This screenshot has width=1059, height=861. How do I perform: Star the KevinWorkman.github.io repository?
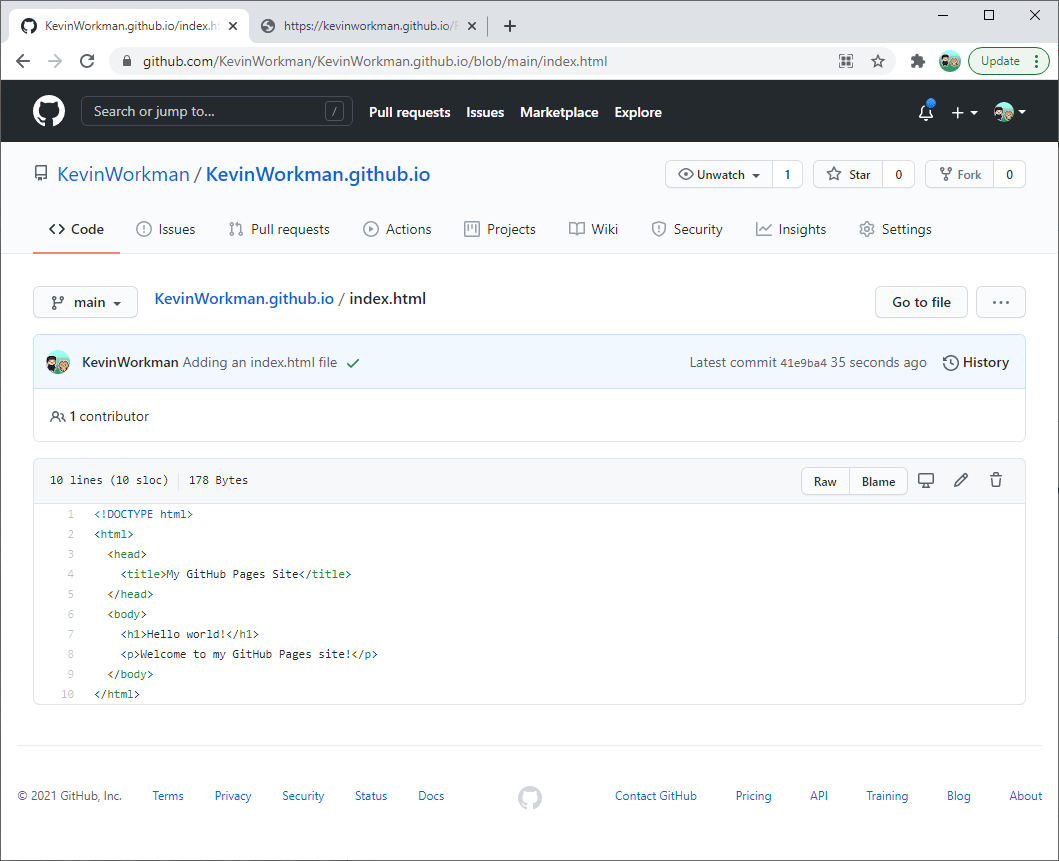847,174
